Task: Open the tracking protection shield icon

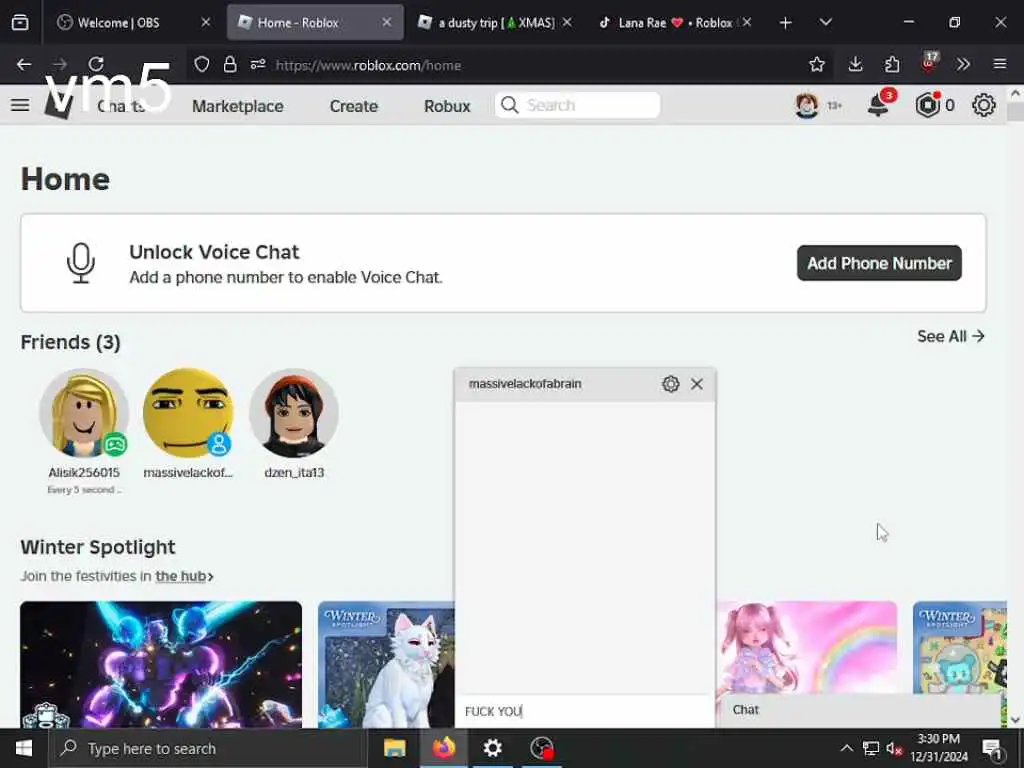Action: coord(202,64)
